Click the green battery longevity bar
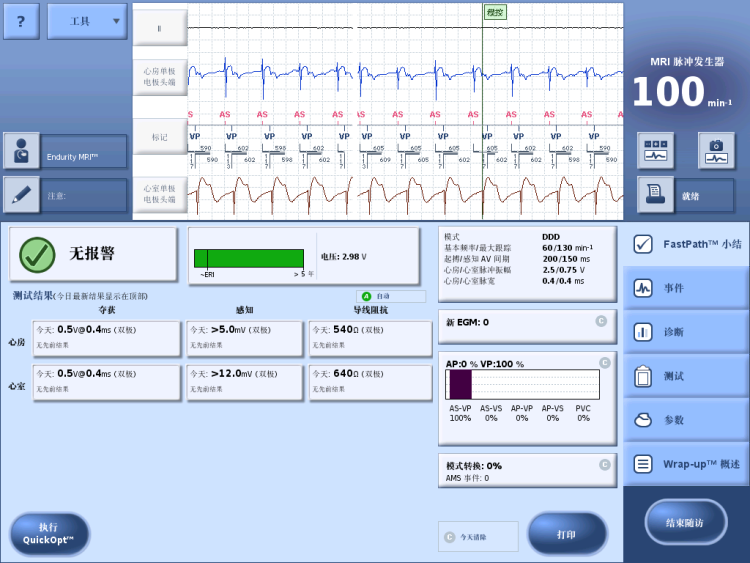750x563 pixels. tap(249, 258)
